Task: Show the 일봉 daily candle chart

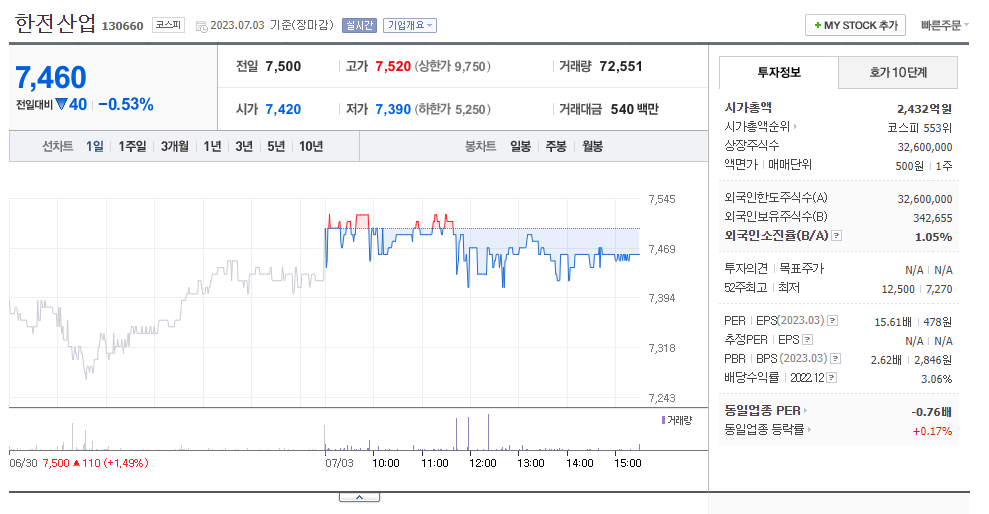Action: (520, 146)
